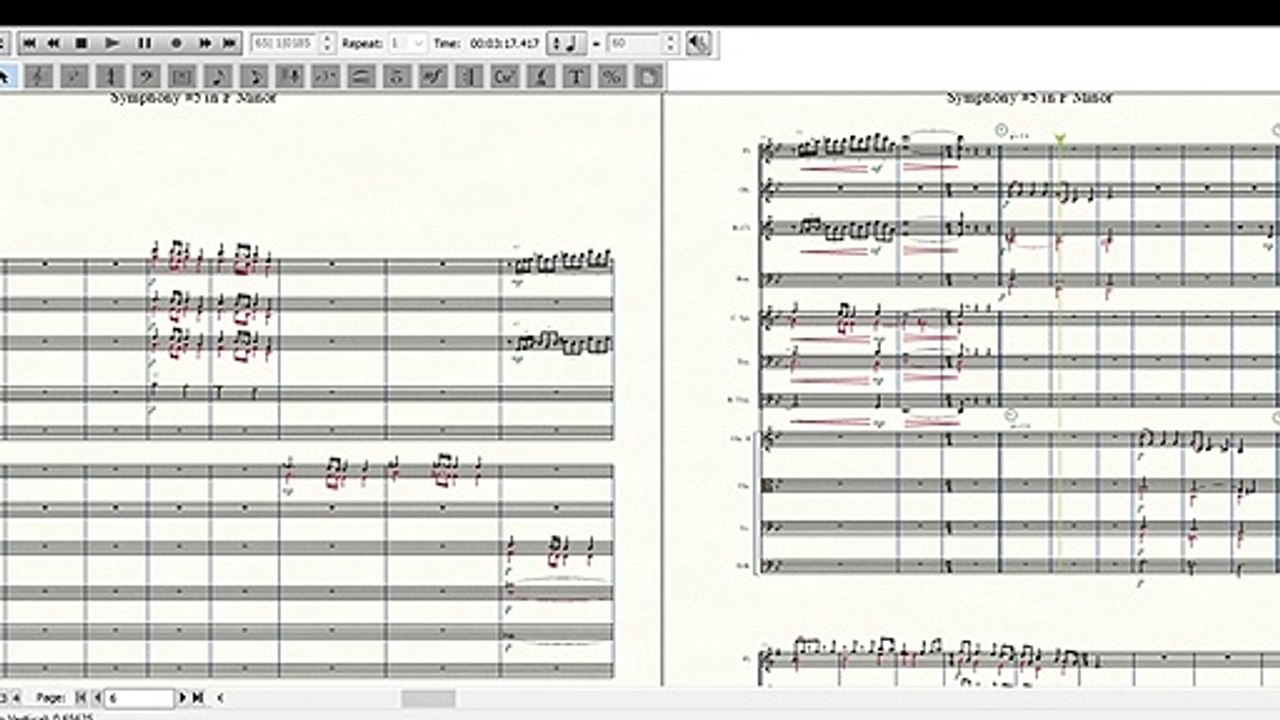Go to the last page
This screenshot has height=720, width=1280.
tap(197, 697)
